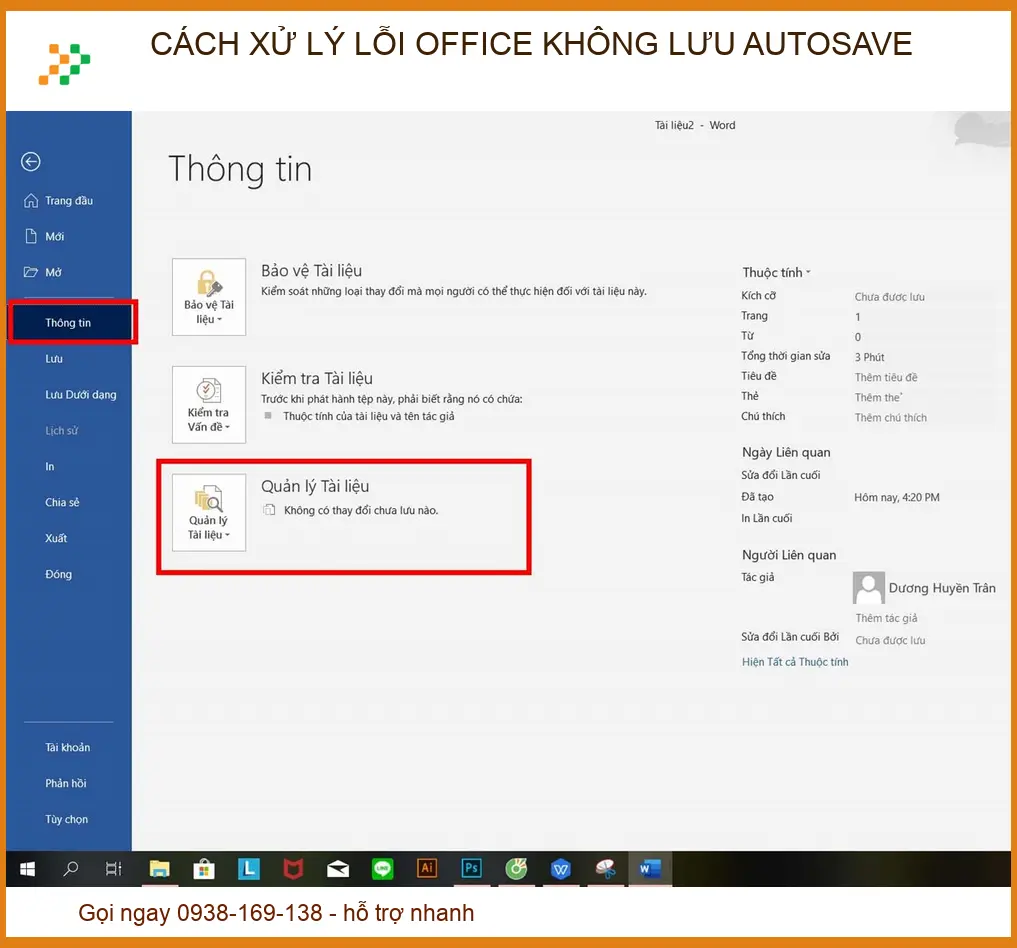
Task: Expand Bảo vệ Tài liệu dropdown button
Action: 209,297
